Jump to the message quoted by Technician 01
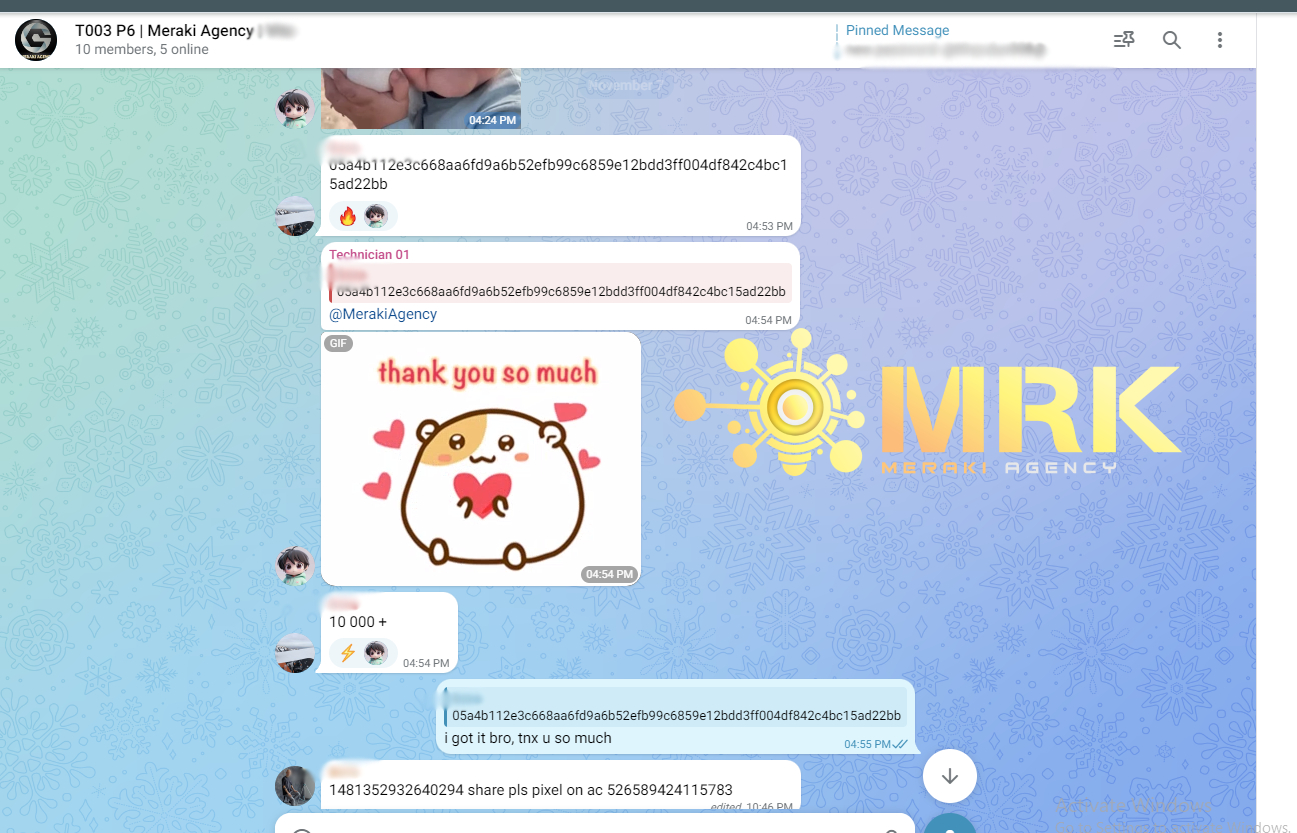 (560, 283)
